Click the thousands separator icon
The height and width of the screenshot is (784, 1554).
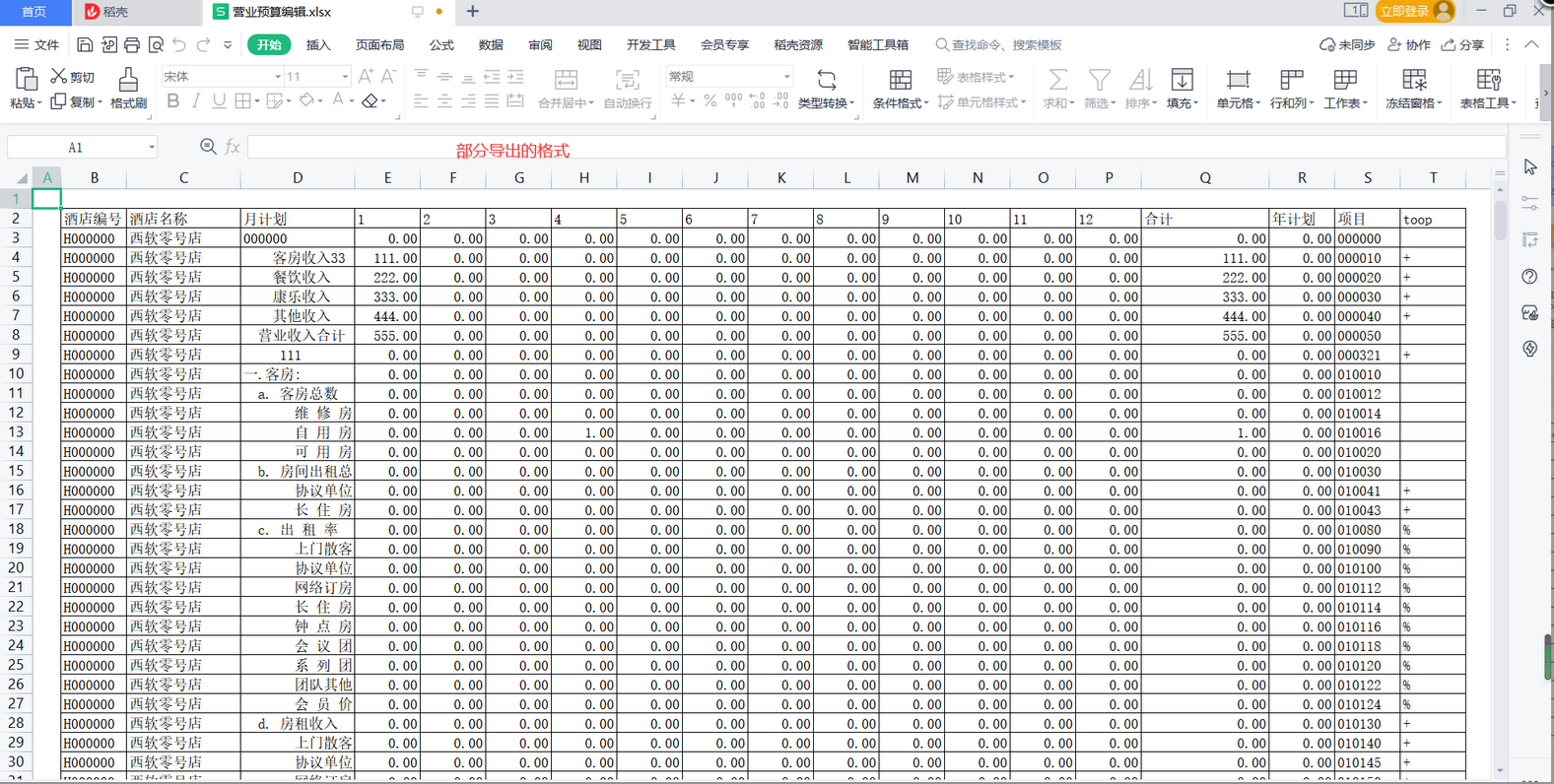coord(733,100)
